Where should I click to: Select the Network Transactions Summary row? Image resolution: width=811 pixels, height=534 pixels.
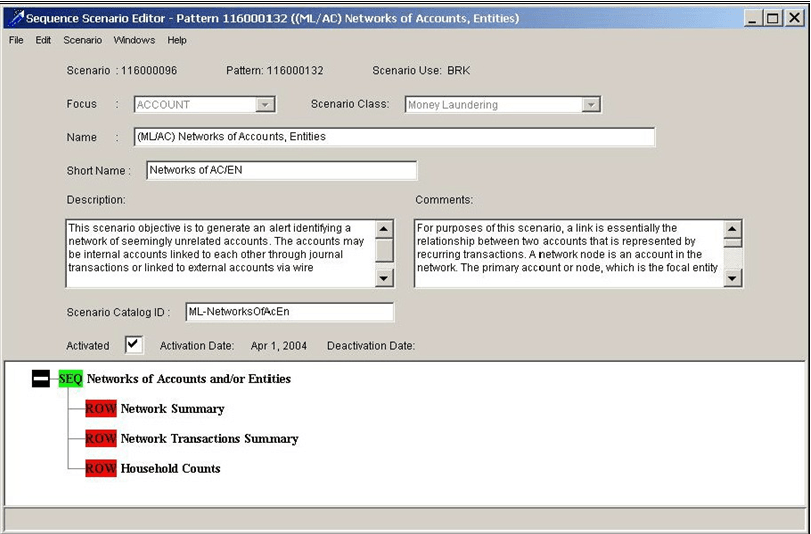click(x=209, y=439)
